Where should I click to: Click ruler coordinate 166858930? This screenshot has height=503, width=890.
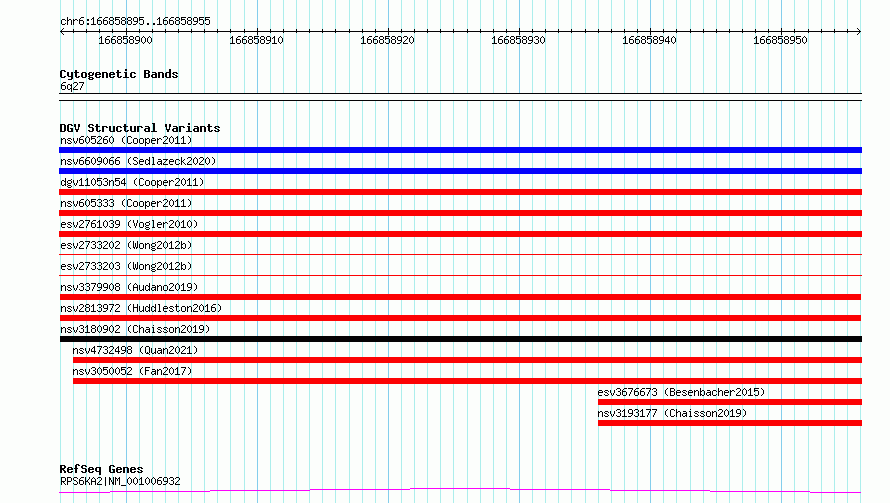518,40
